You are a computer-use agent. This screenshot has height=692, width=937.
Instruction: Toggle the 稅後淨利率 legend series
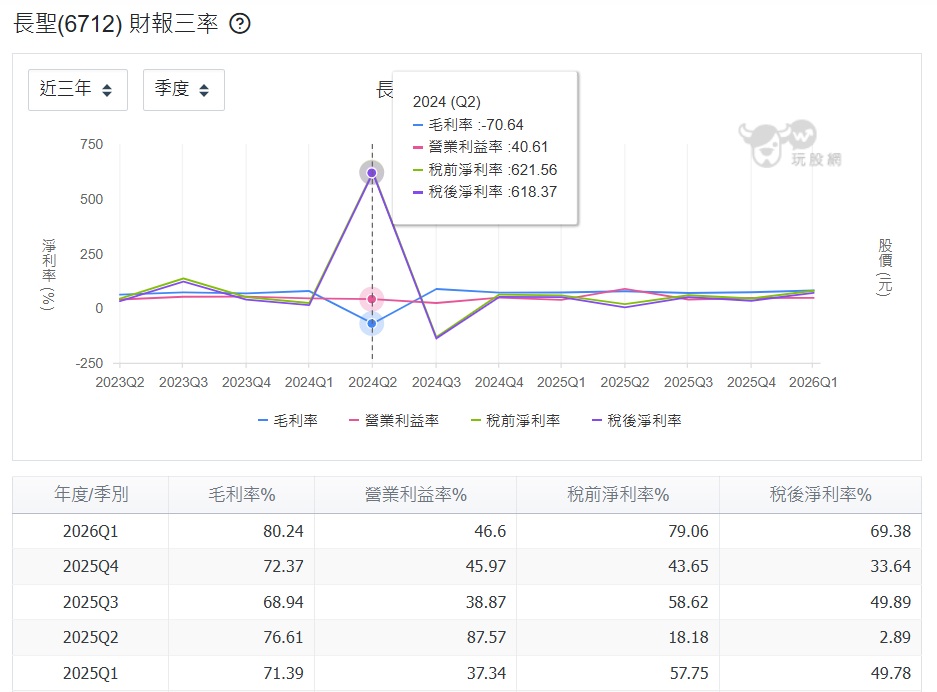636,421
